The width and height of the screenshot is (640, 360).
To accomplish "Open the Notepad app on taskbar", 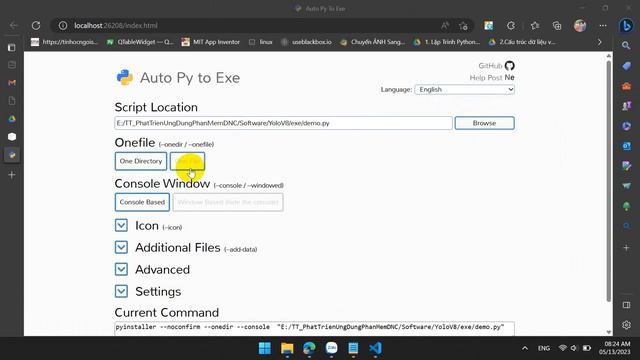I will [x=353, y=348].
